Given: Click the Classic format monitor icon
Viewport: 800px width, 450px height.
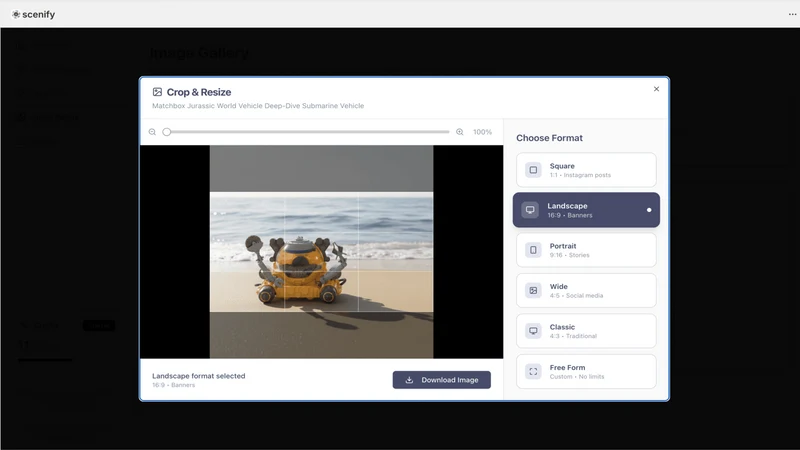Looking at the screenshot, I should tap(533, 331).
